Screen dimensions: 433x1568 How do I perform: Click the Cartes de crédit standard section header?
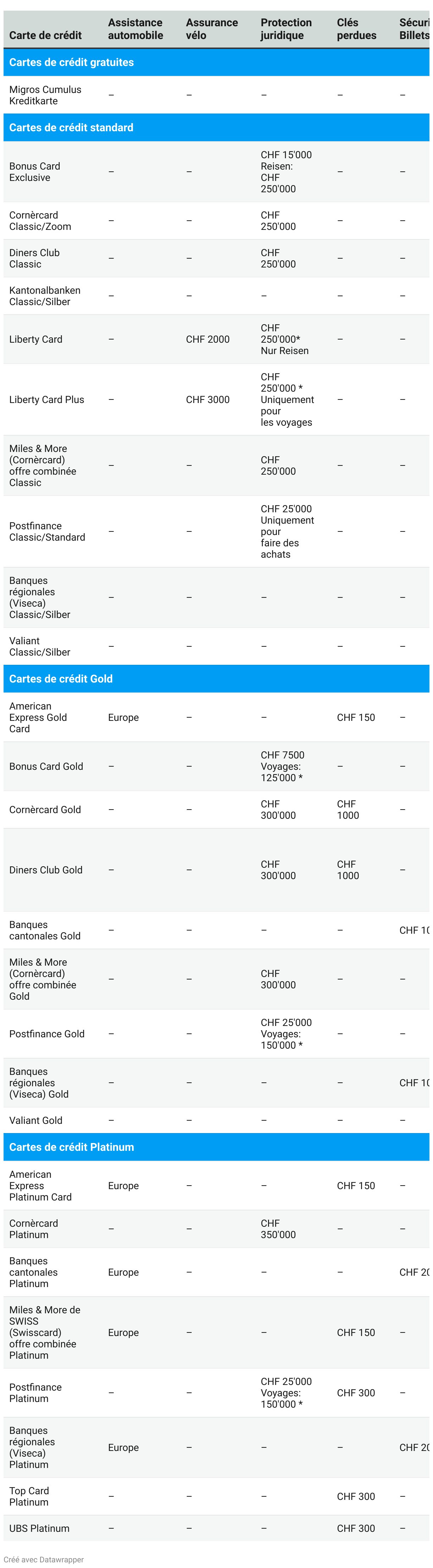pyautogui.click(x=71, y=127)
